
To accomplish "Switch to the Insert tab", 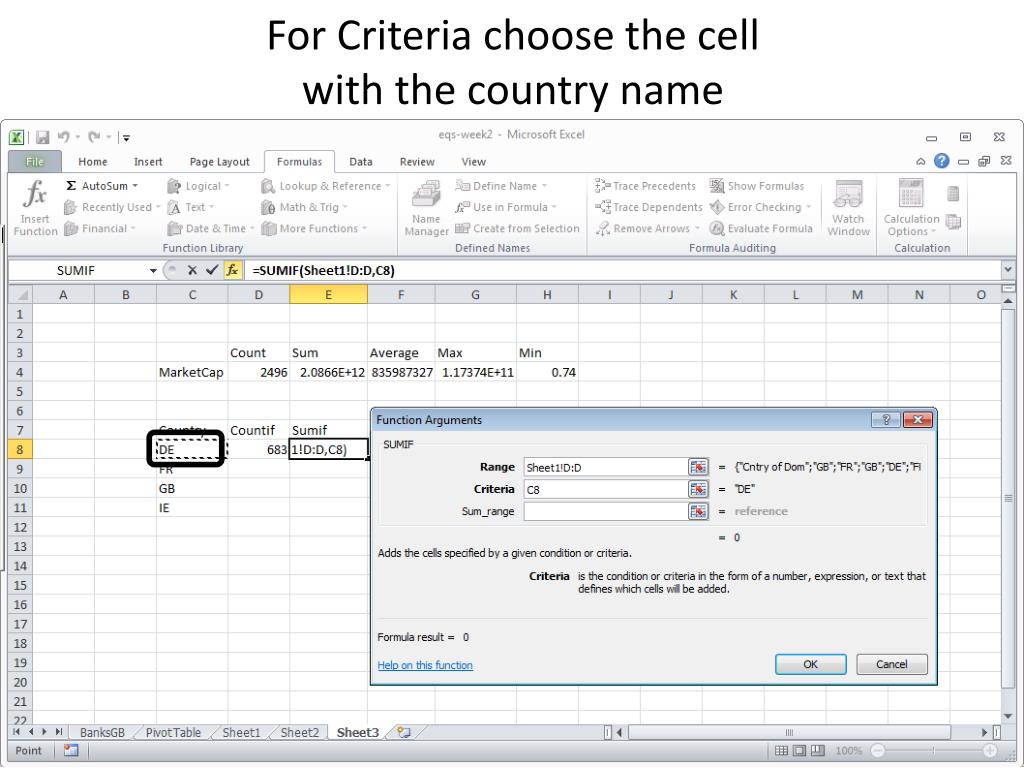I will (x=148, y=162).
